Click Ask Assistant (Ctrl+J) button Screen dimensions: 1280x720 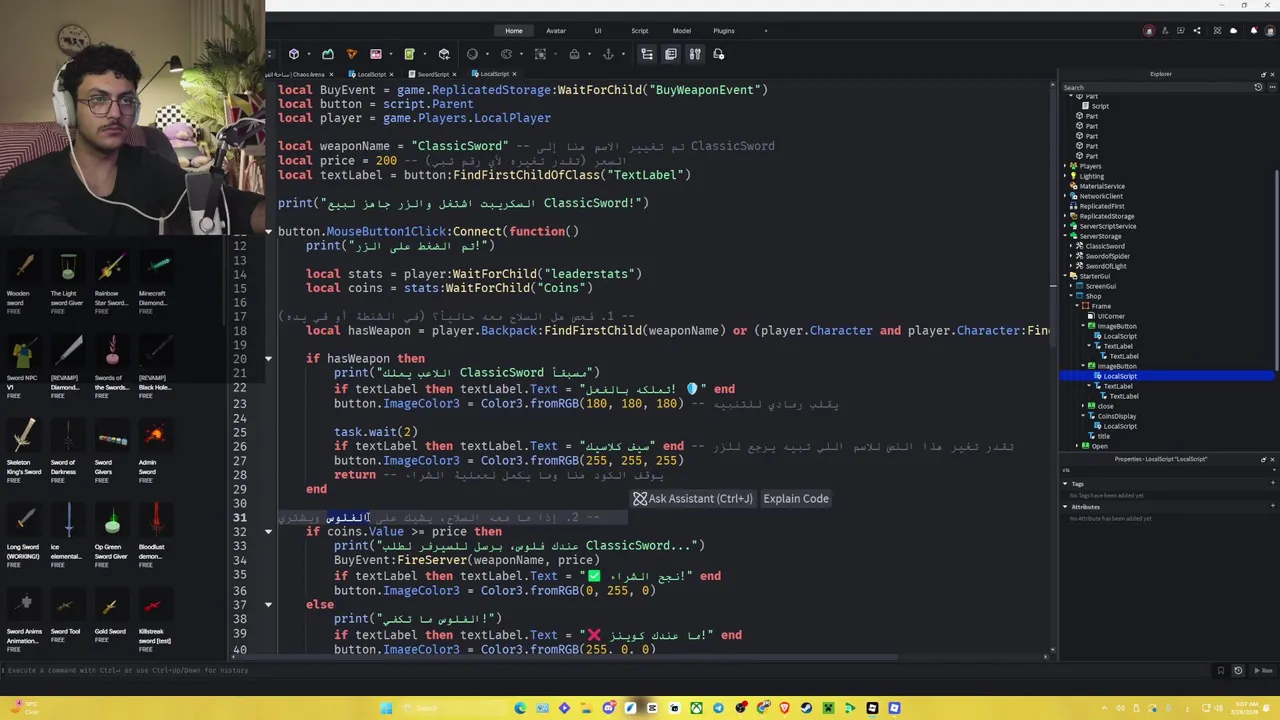coord(692,498)
